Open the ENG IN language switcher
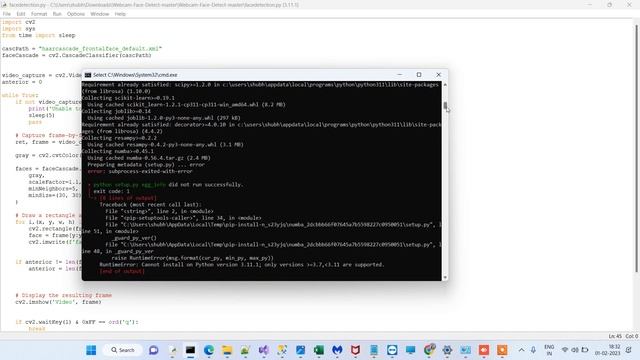The image size is (640, 360). click(549, 350)
